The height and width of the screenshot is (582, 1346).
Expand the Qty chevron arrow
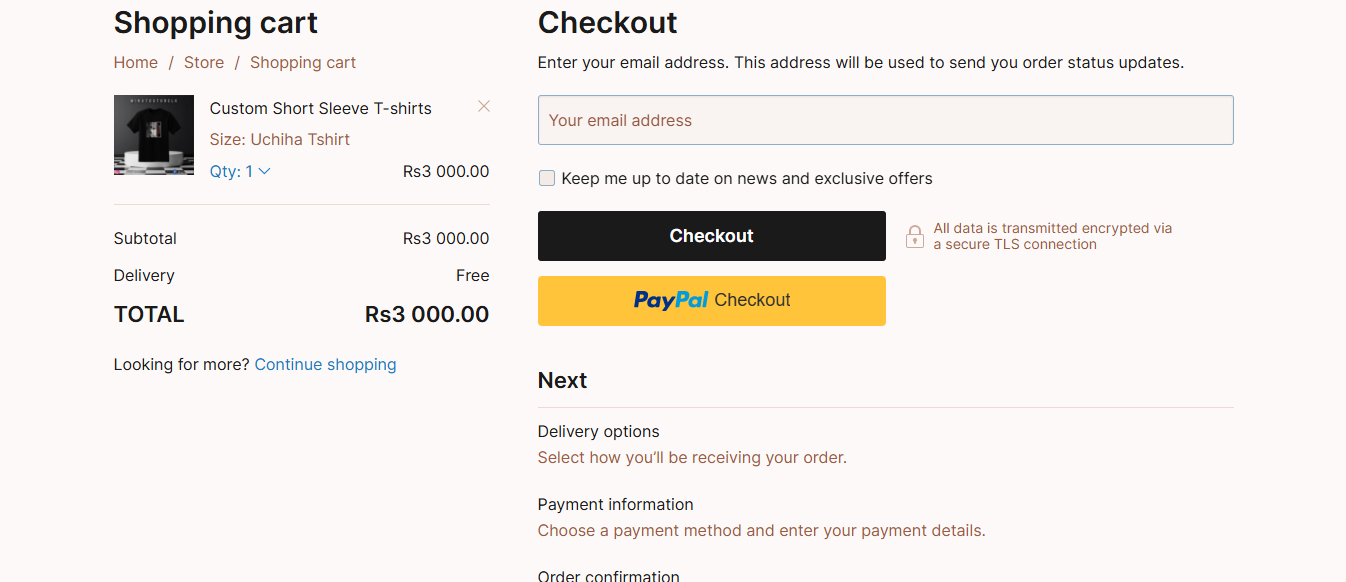[x=264, y=171]
